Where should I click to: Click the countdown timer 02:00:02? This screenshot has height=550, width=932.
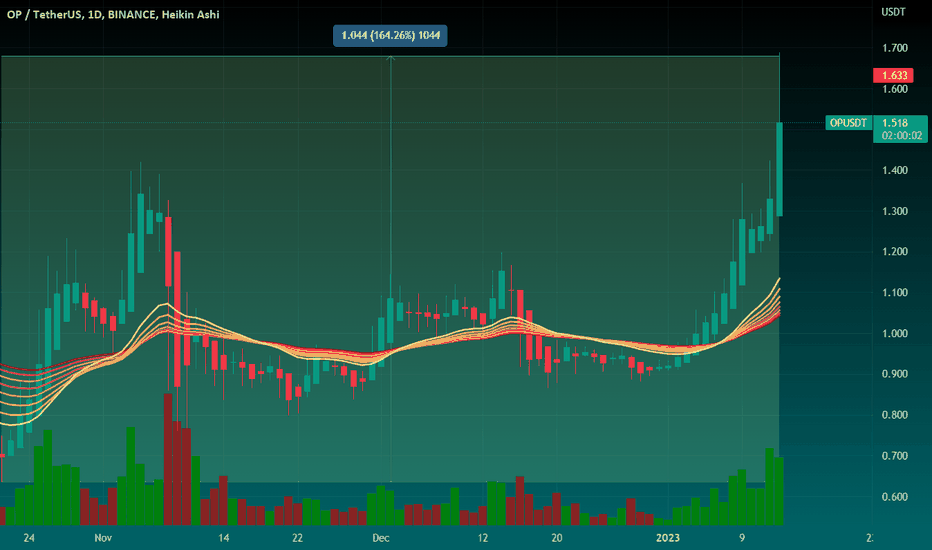(x=902, y=136)
